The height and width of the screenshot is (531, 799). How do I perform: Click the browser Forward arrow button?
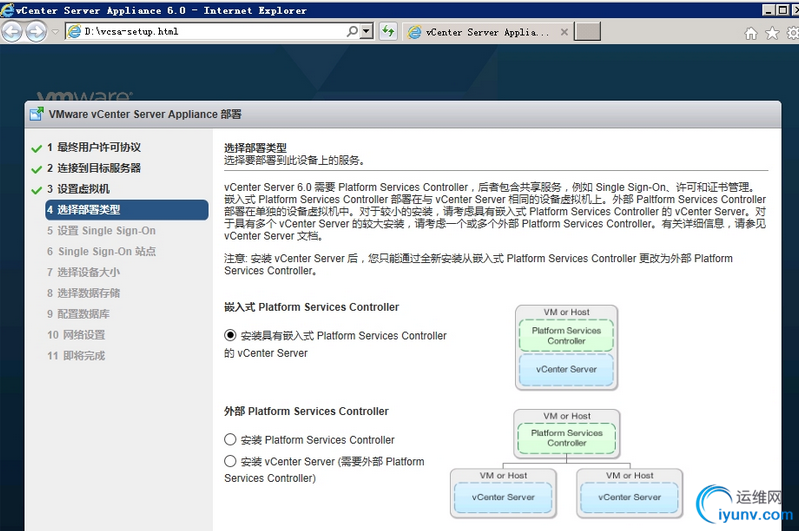click(x=36, y=32)
